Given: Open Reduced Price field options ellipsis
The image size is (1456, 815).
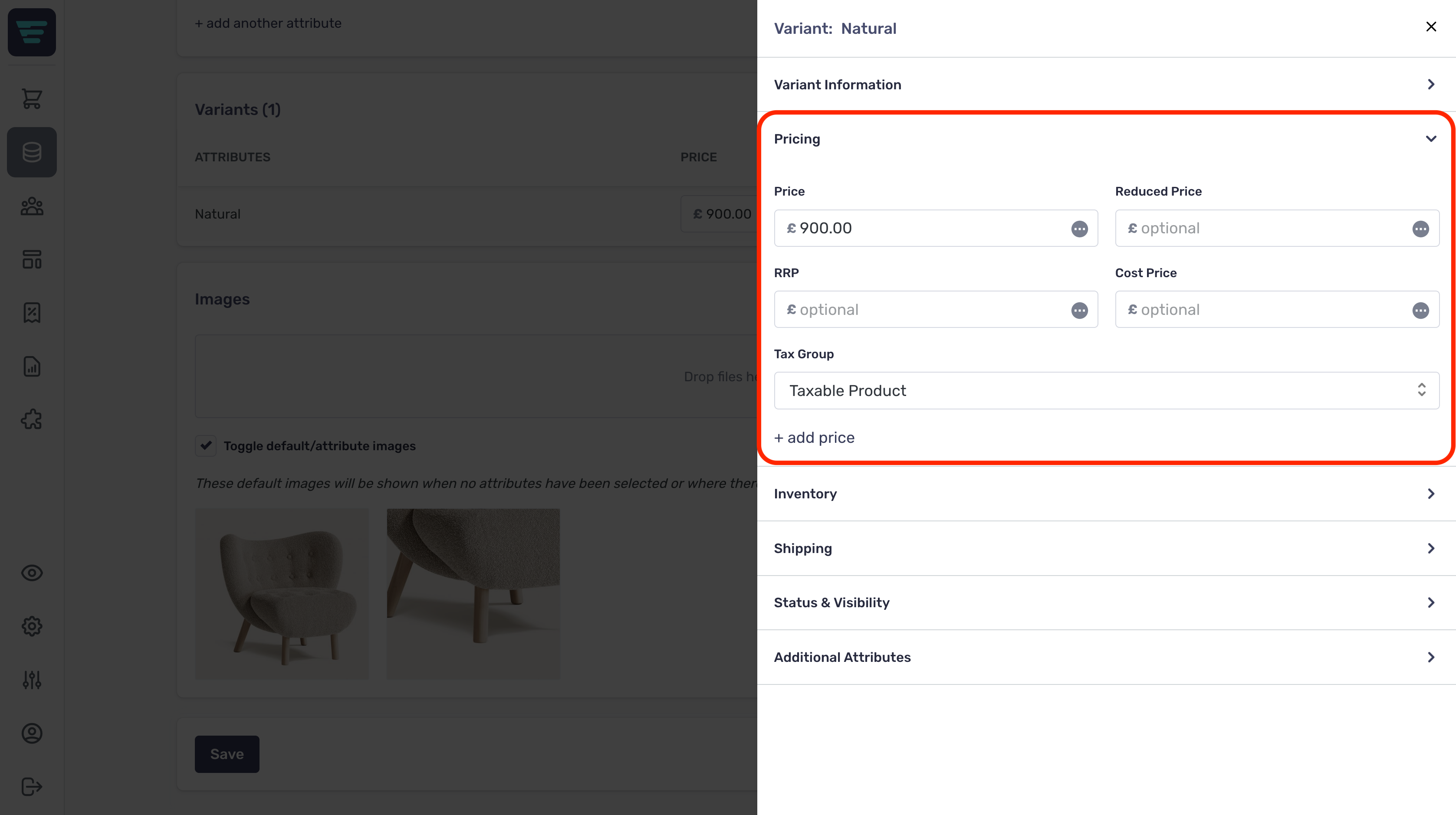Looking at the screenshot, I should pos(1420,229).
